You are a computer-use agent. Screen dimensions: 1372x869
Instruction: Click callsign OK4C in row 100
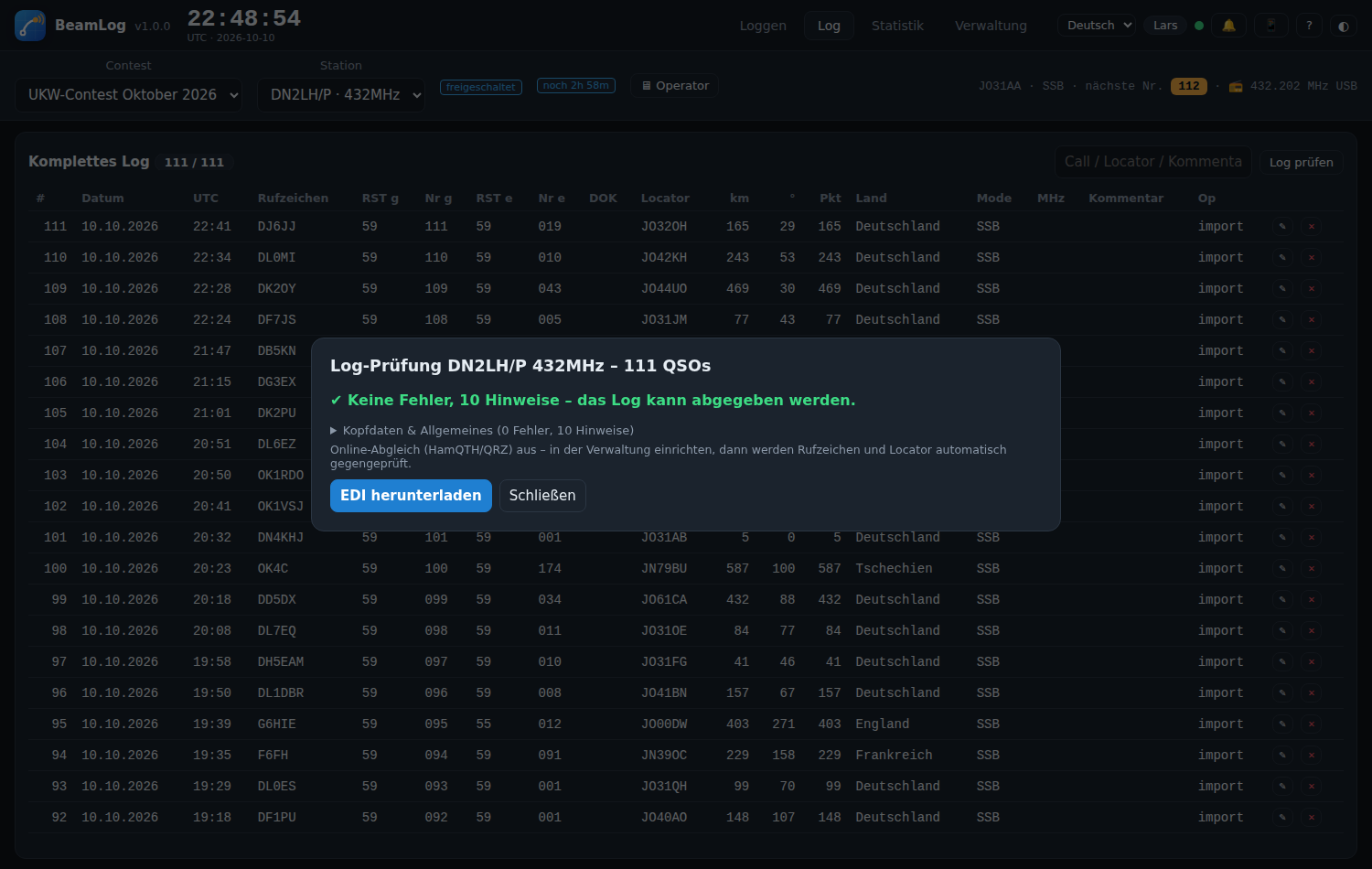coord(273,569)
